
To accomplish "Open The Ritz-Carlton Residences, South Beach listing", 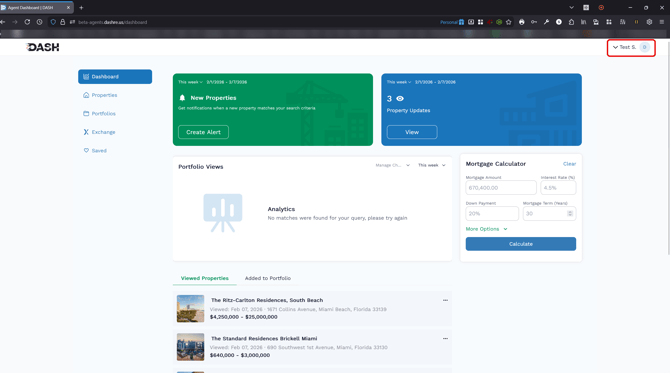I will coord(267,300).
